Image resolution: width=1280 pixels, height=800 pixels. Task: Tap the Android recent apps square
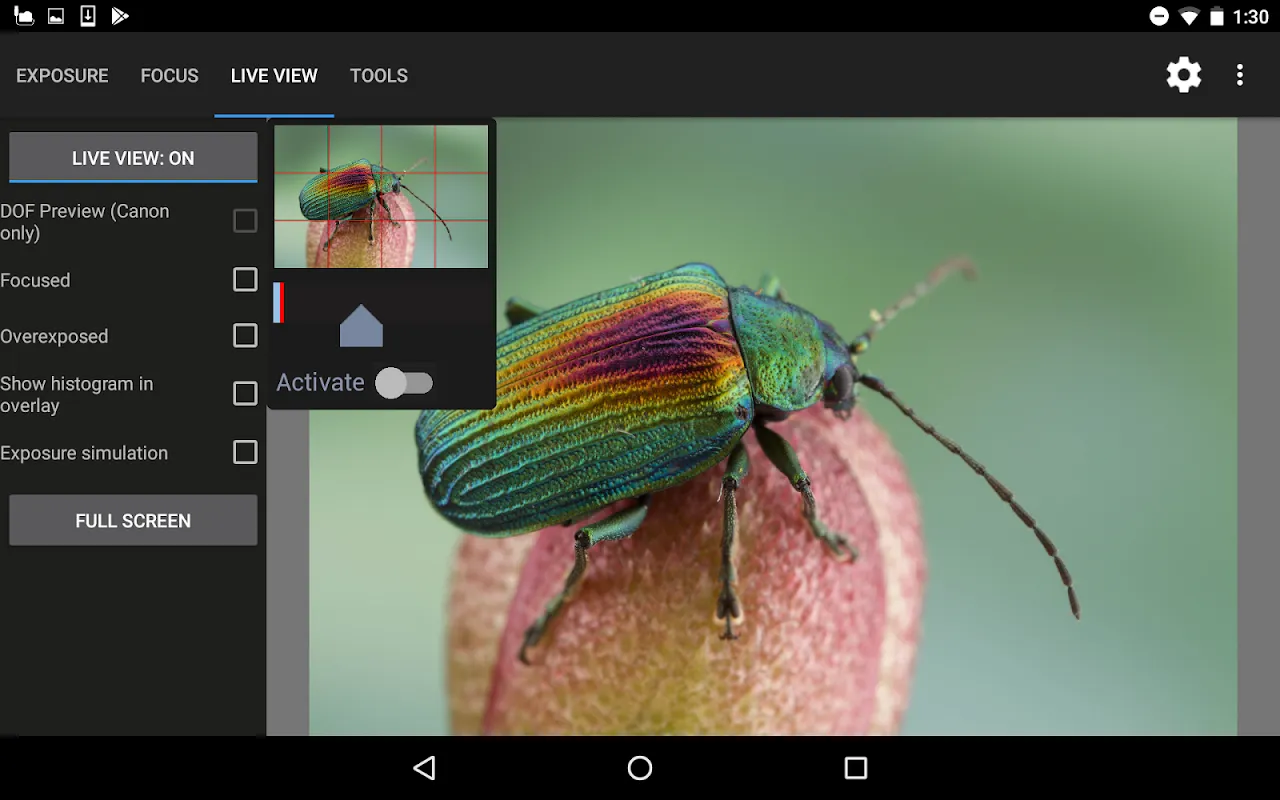856,768
